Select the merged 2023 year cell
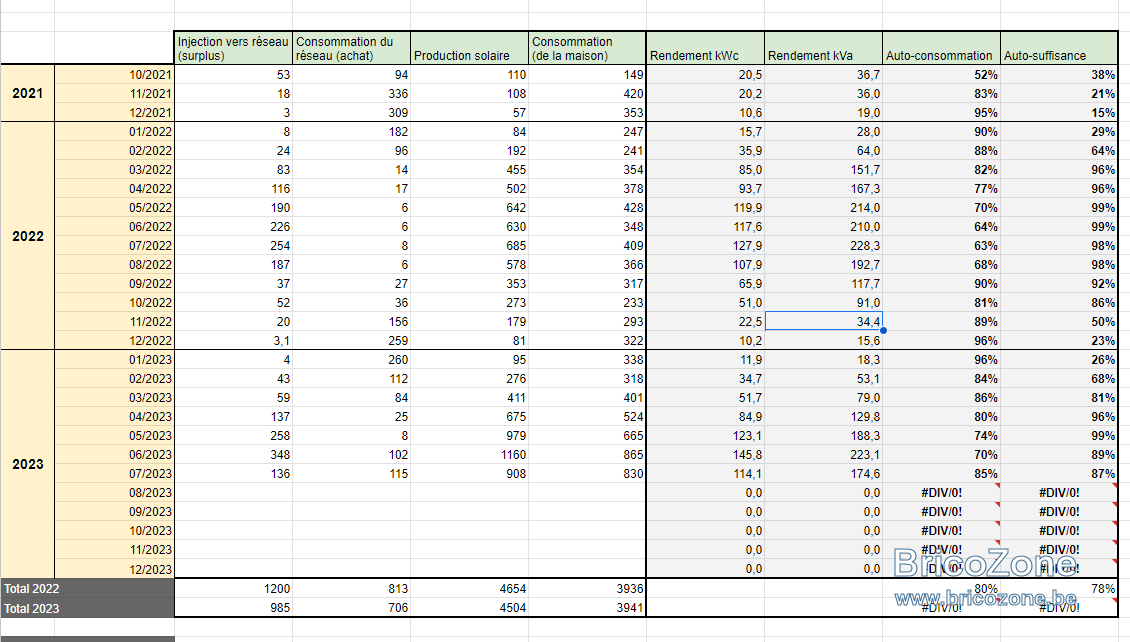Screen dimensions: 1130x642 [27, 464]
